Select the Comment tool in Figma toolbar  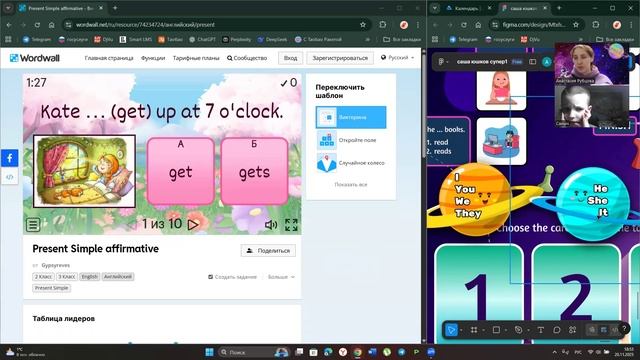(557, 330)
